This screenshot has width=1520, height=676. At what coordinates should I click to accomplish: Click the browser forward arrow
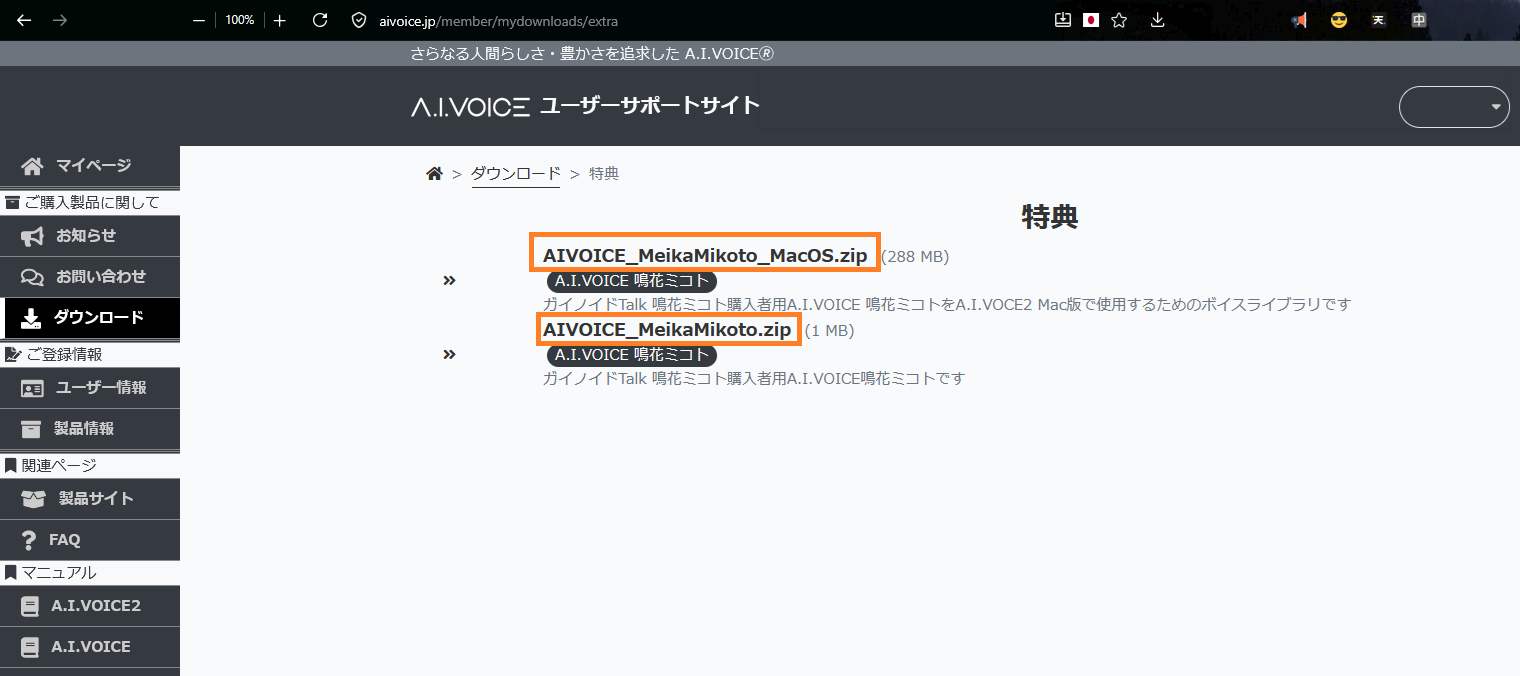tap(60, 20)
